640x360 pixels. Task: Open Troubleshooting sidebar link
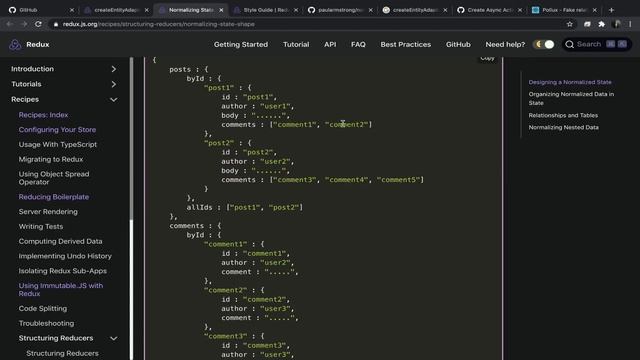coord(46,323)
